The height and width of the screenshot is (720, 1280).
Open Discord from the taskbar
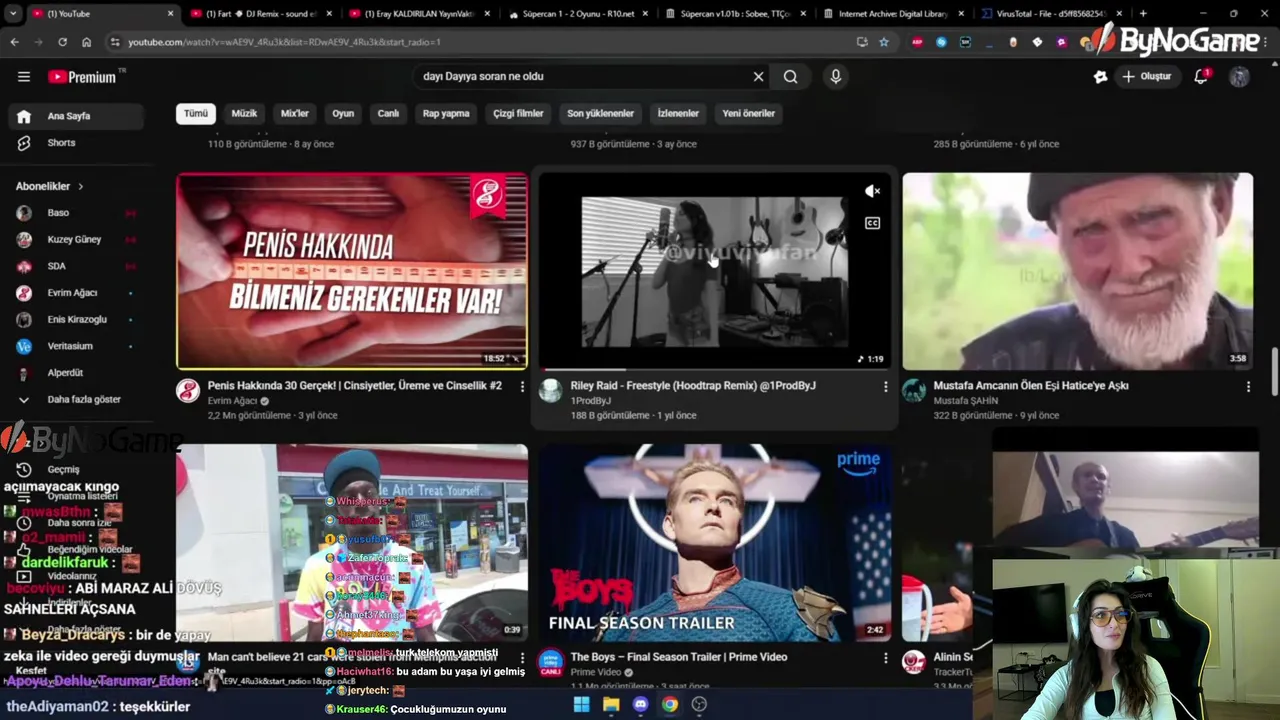tap(641, 704)
